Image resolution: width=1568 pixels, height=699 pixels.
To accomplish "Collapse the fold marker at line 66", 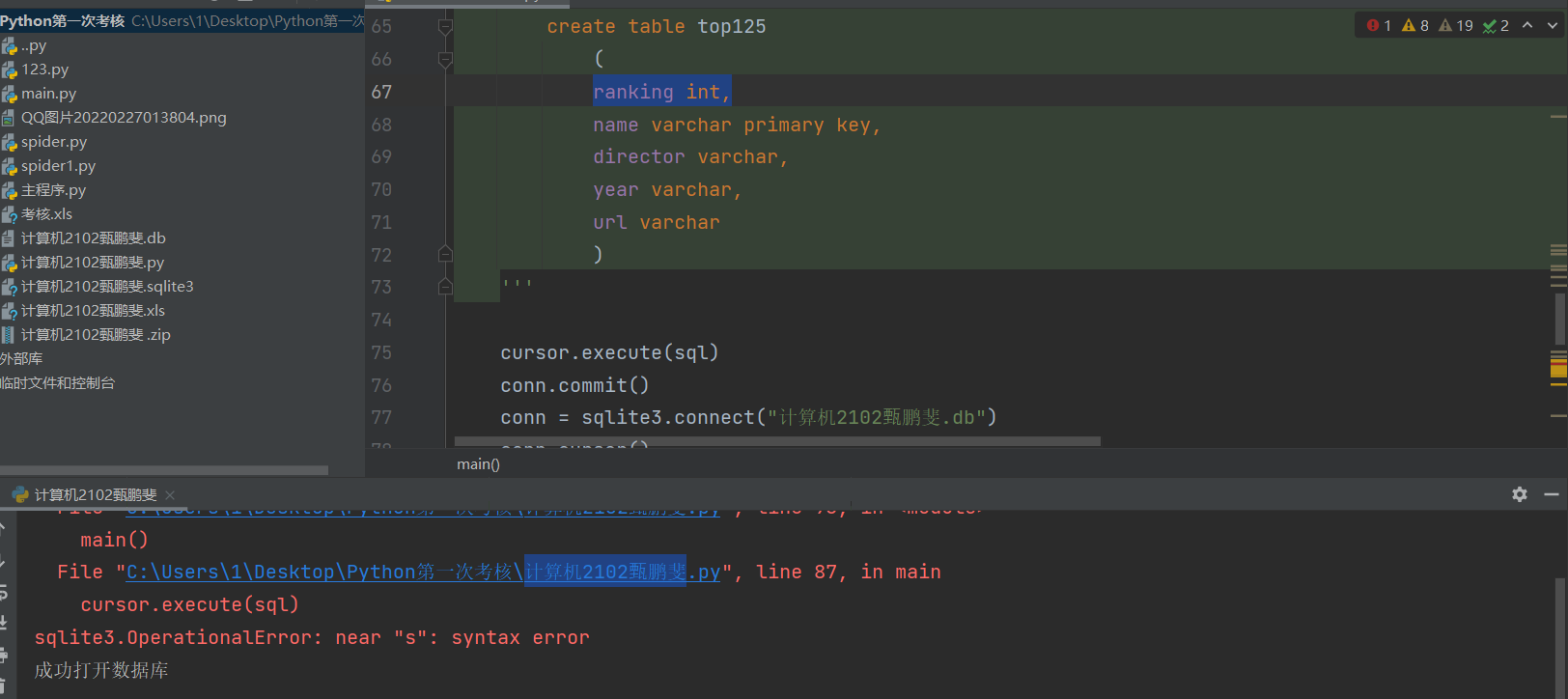I will pos(445,60).
